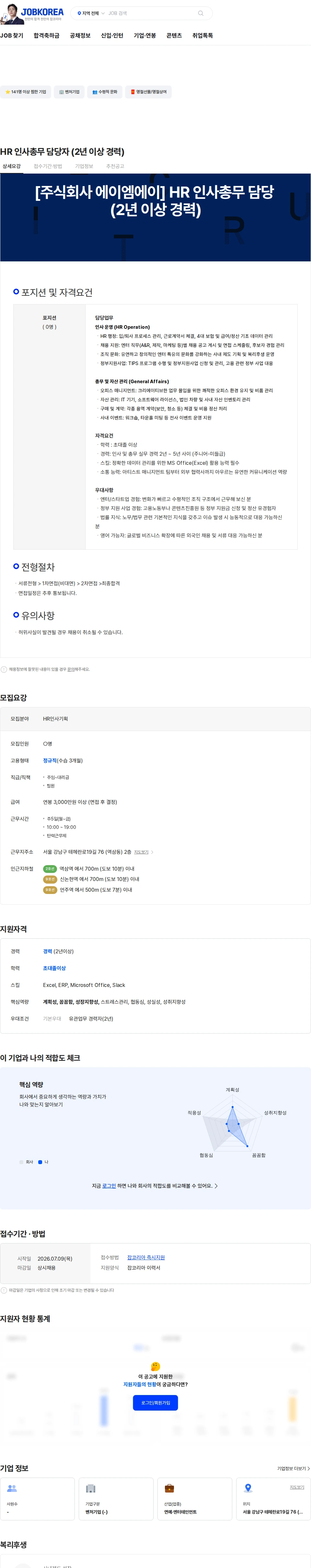Switch to the 상세요강 tab

pyautogui.click(x=12, y=166)
